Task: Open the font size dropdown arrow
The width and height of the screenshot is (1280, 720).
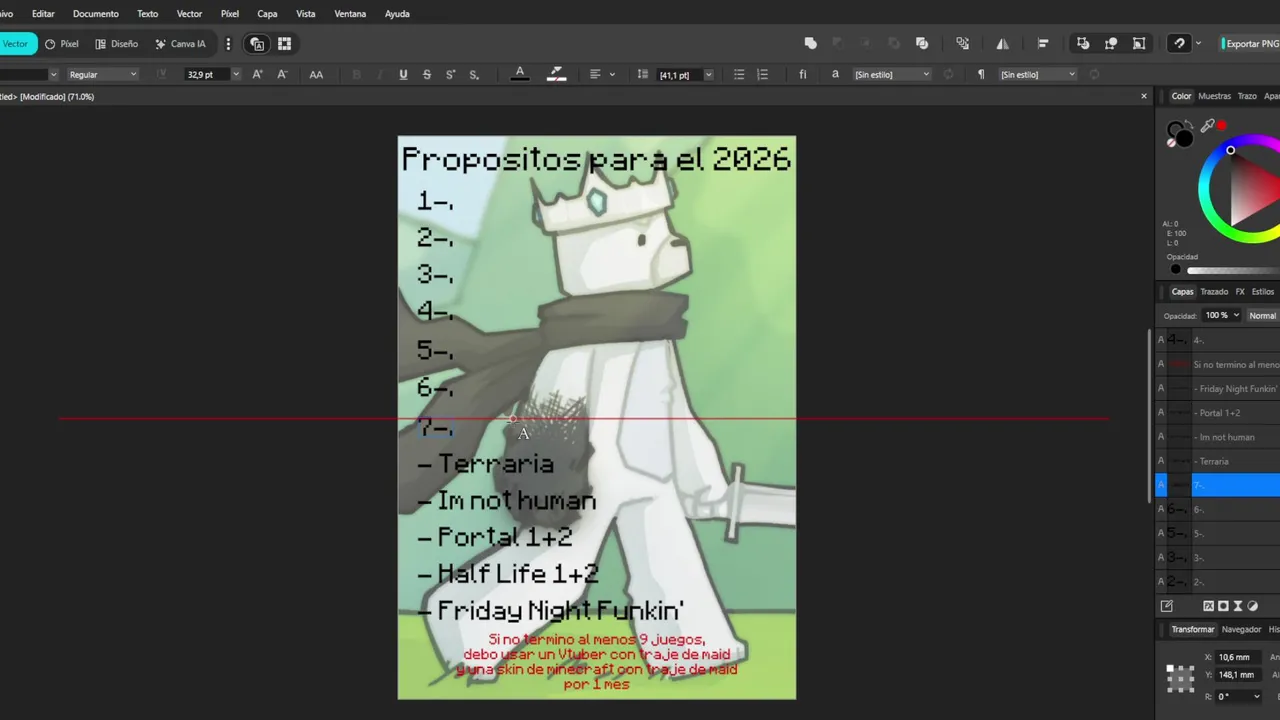Action: point(236,75)
